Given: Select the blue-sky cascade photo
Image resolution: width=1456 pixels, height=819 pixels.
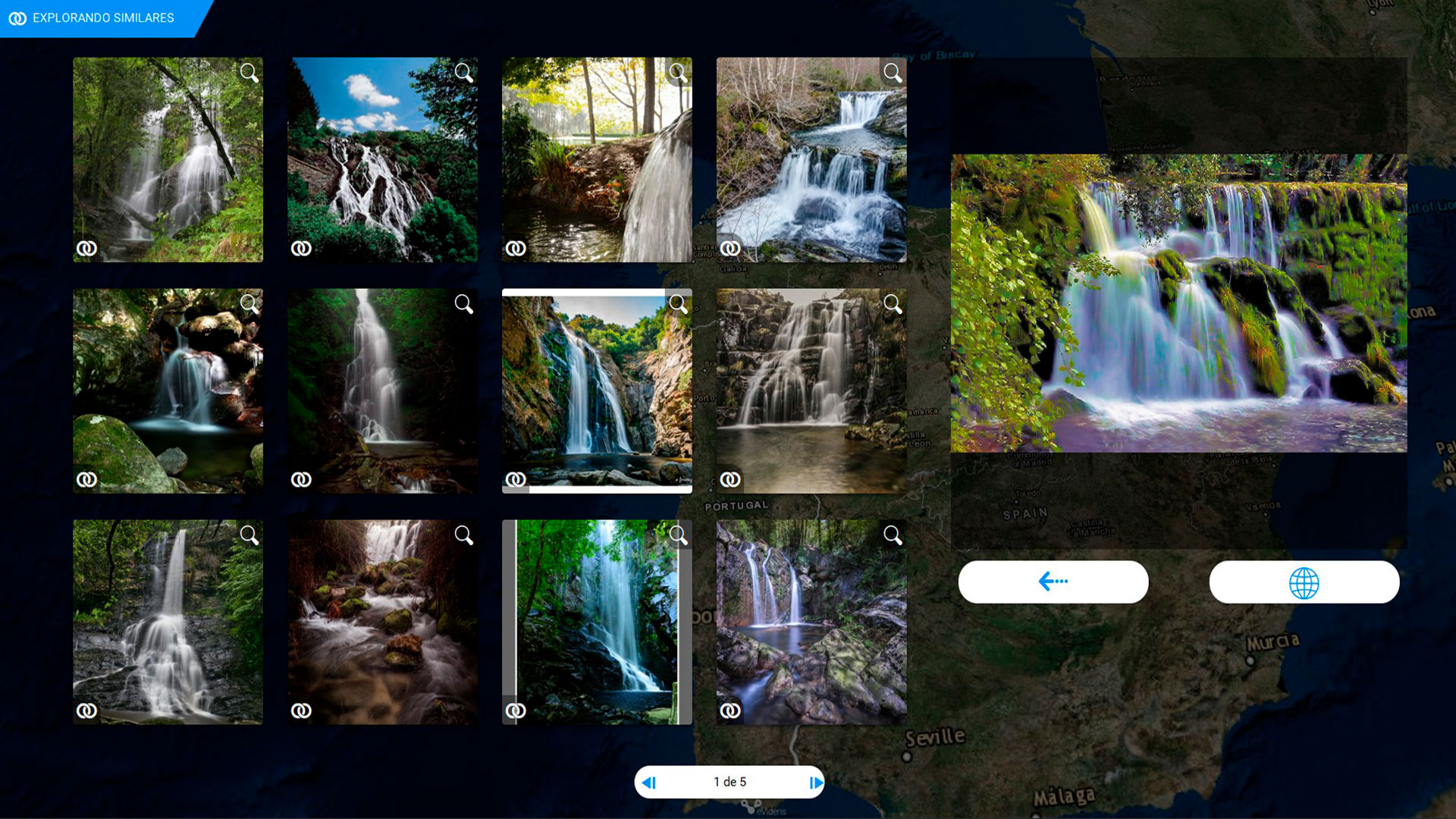Looking at the screenshot, I should [382, 160].
